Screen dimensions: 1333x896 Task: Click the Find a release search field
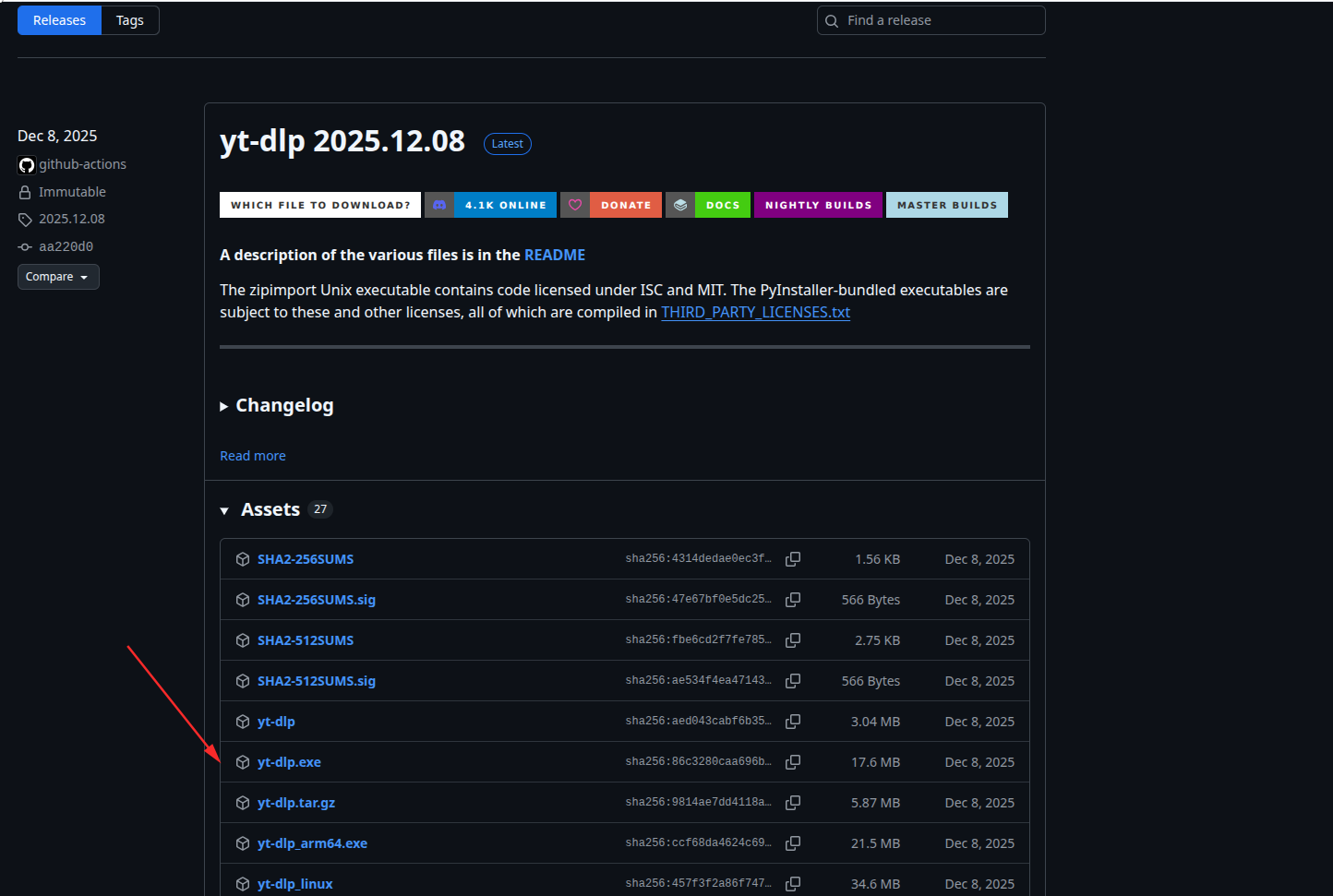tap(932, 20)
